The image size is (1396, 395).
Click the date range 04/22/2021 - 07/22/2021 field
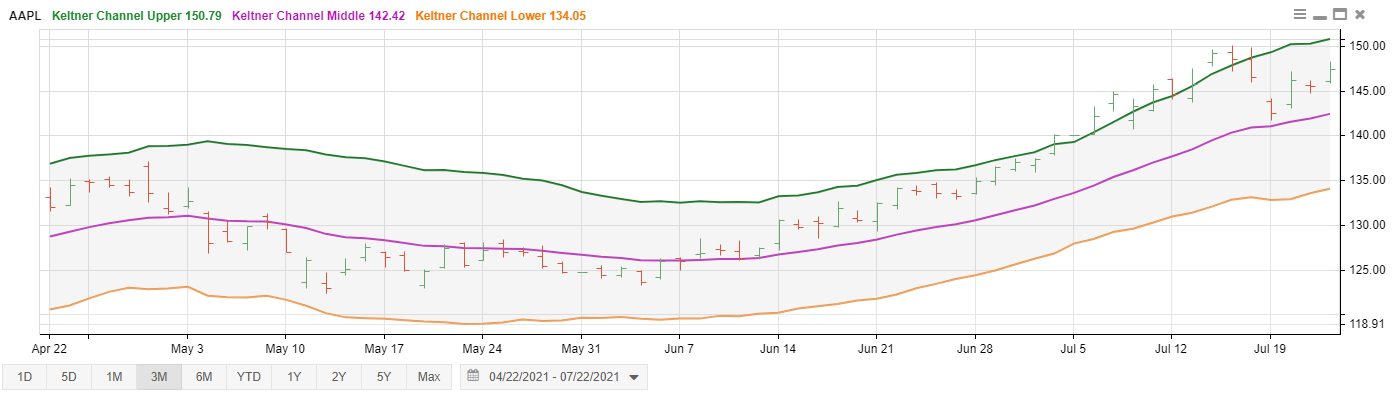[554, 377]
